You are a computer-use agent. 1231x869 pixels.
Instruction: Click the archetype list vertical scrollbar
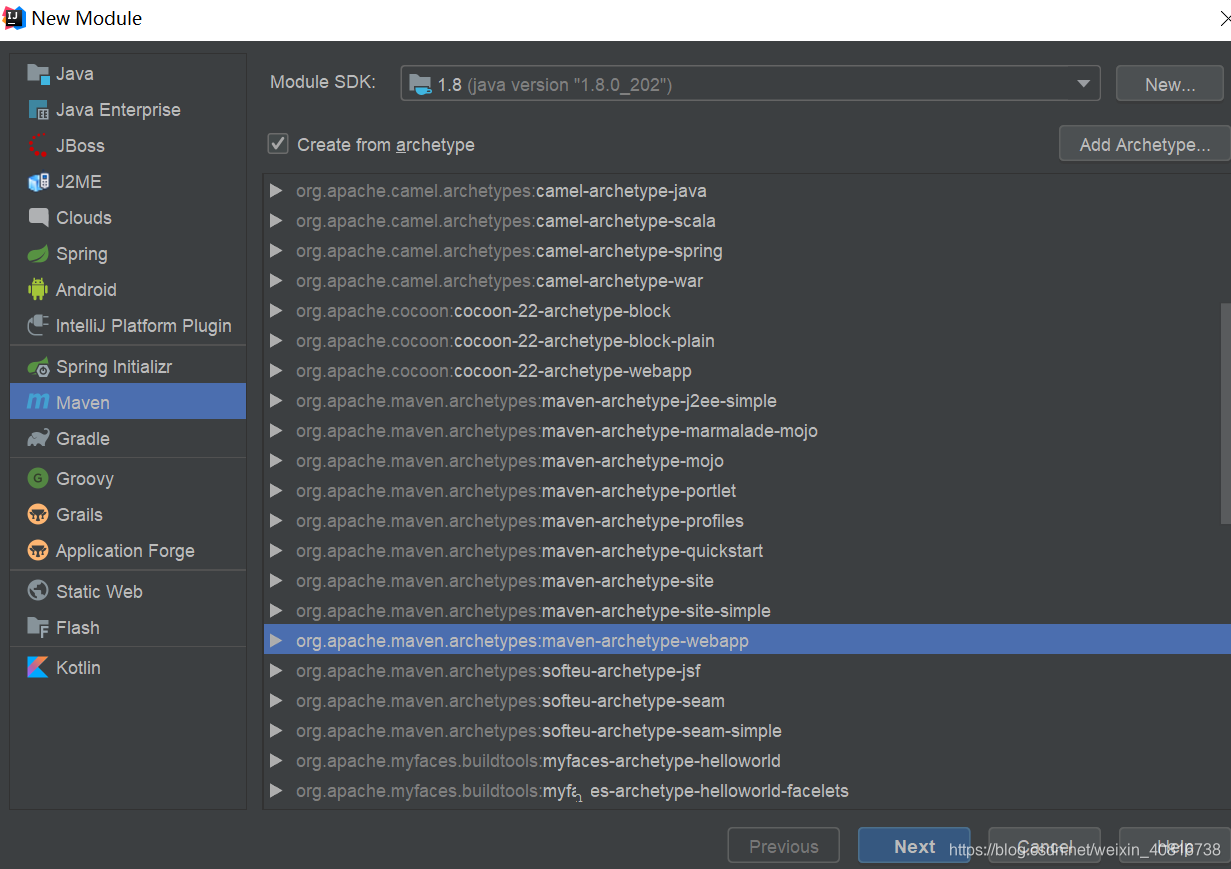(1225, 412)
